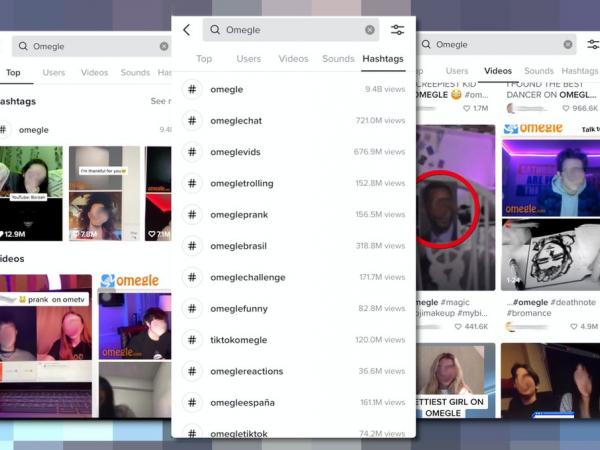600x450 pixels.
Task: Switch to Sounds tab in left panel
Action: [x=135, y=73]
